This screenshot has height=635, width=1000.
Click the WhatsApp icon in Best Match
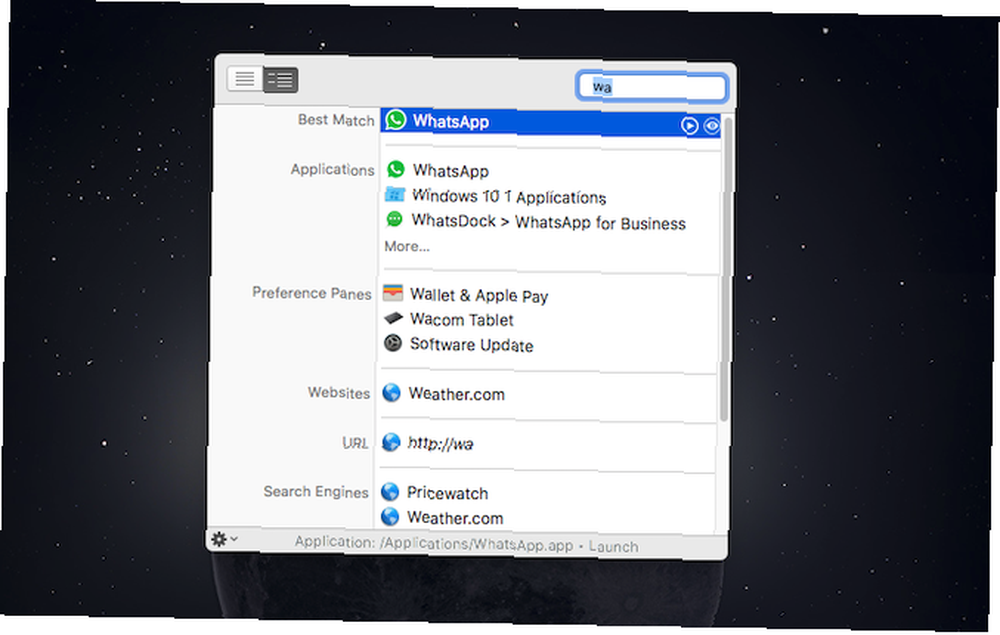coord(395,120)
